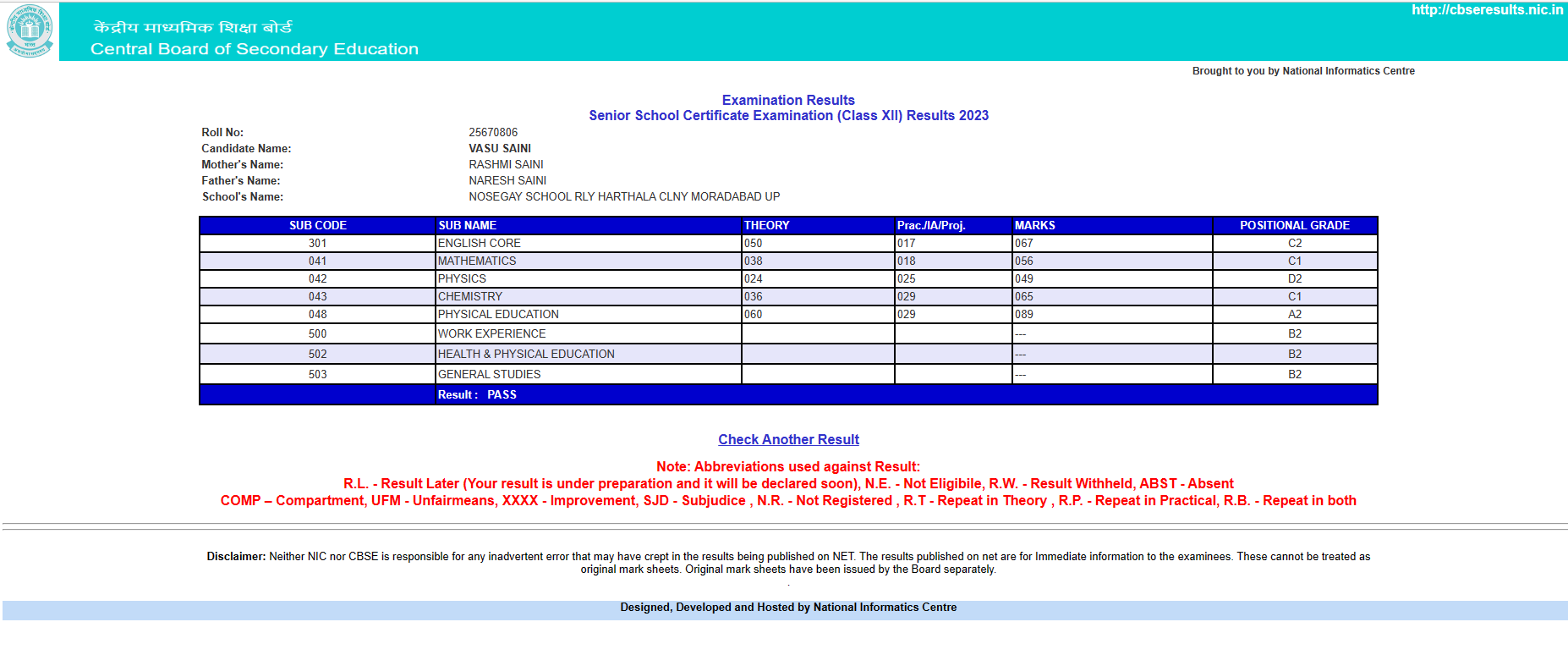Click the Examination Results heading

tap(788, 100)
